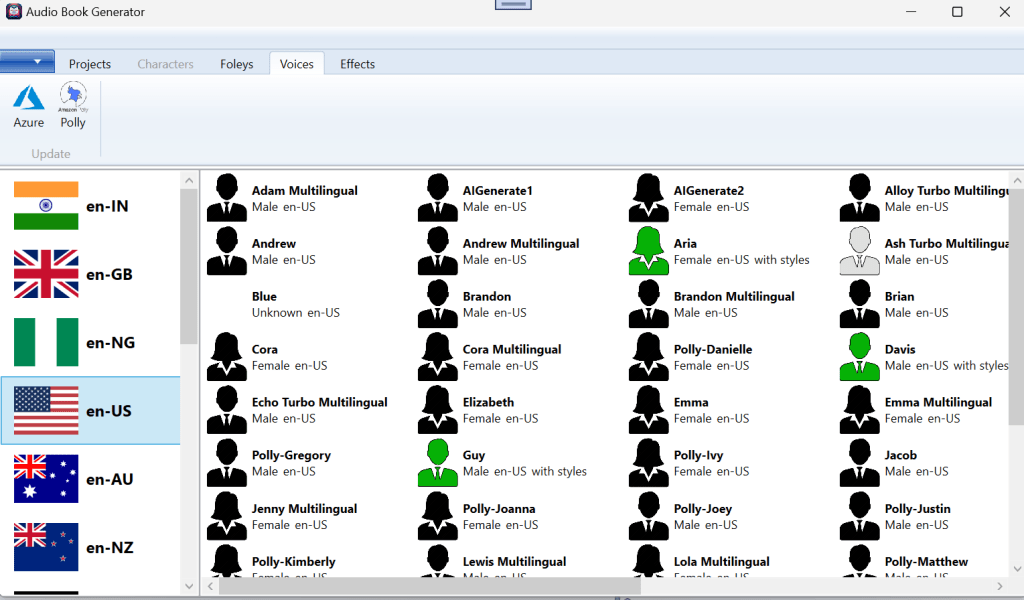This screenshot has width=1024, height=600.
Task: Select the en-NZ New Zealand locale
Action: tap(46, 547)
